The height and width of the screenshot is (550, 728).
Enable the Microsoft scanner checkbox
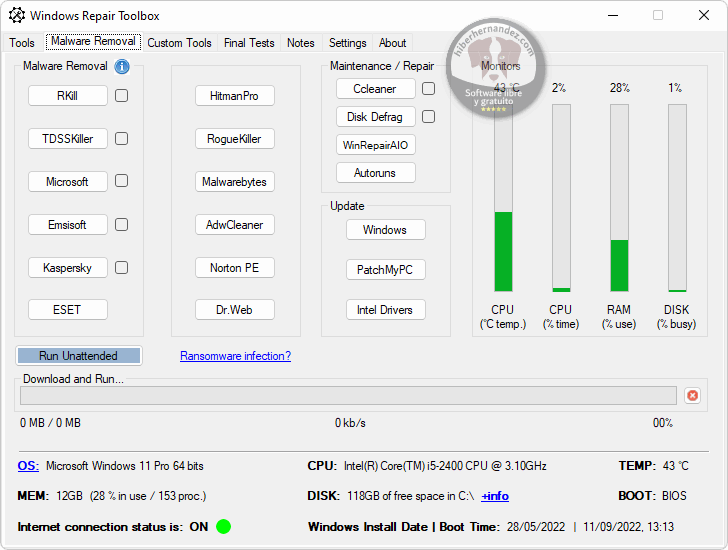click(122, 181)
